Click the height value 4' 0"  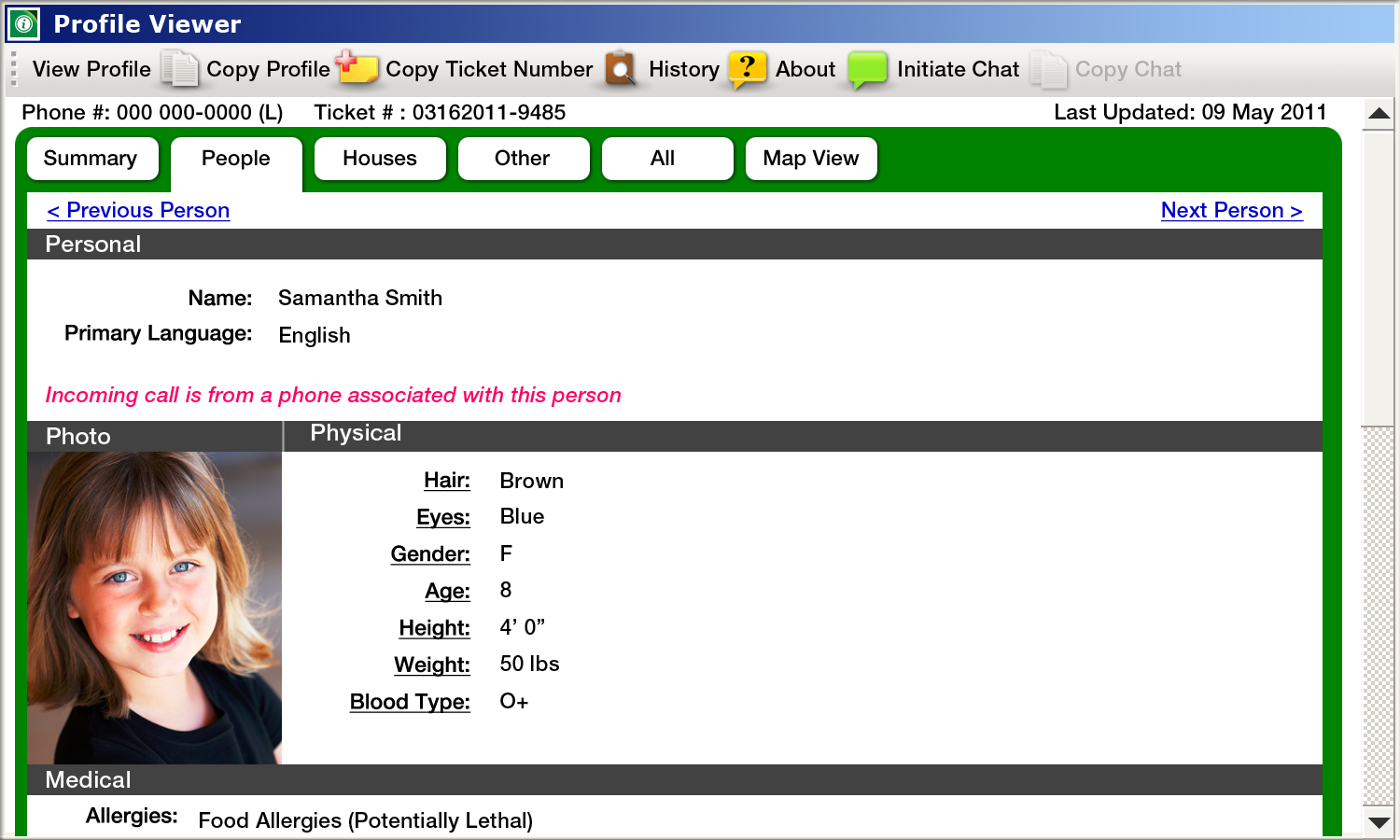click(523, 627)
